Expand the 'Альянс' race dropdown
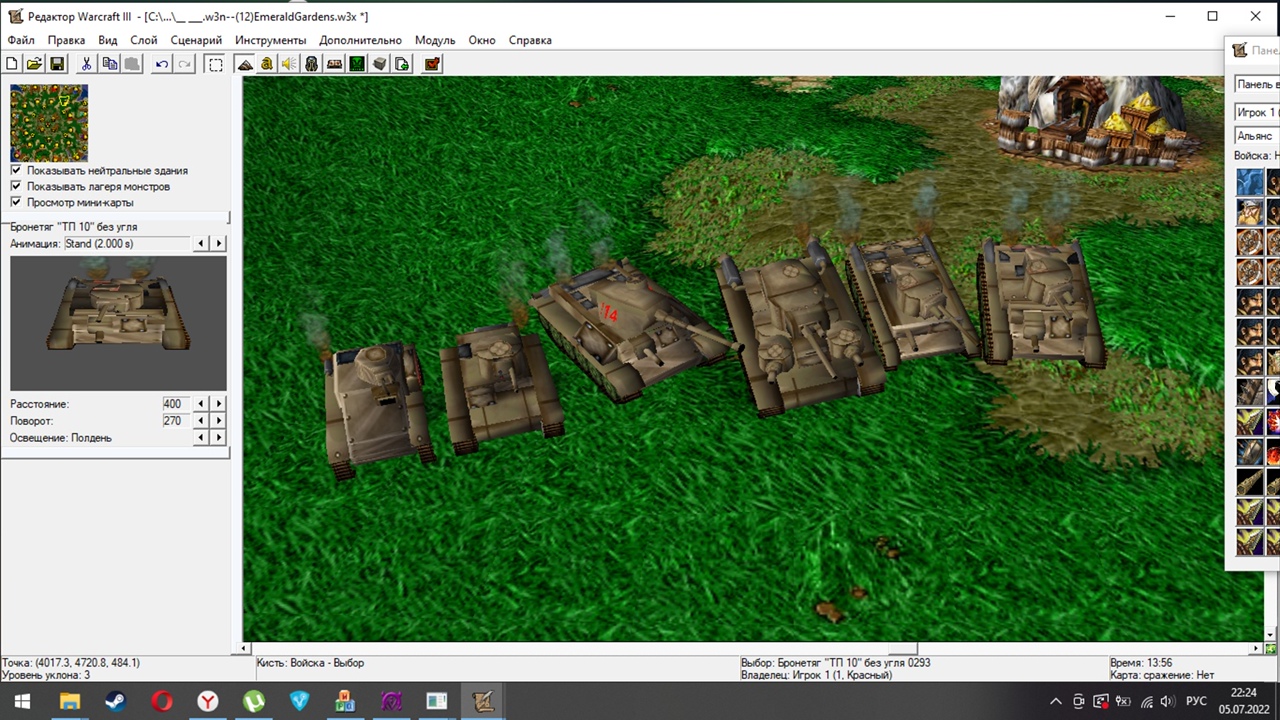This screenshot has width=1280, height=720. tap(1257, 136)
